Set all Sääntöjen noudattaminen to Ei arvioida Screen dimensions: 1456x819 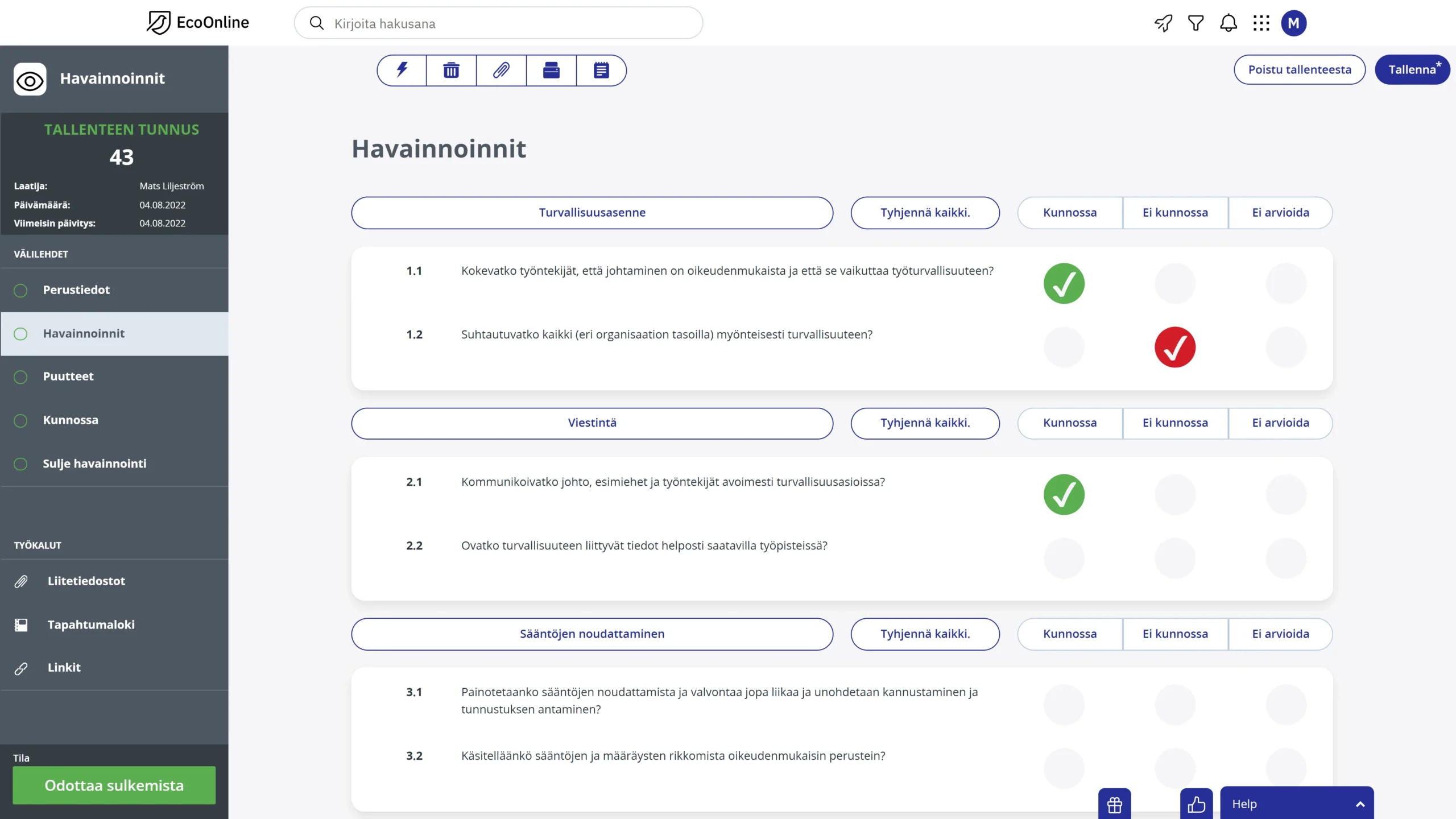point(1280,634)
